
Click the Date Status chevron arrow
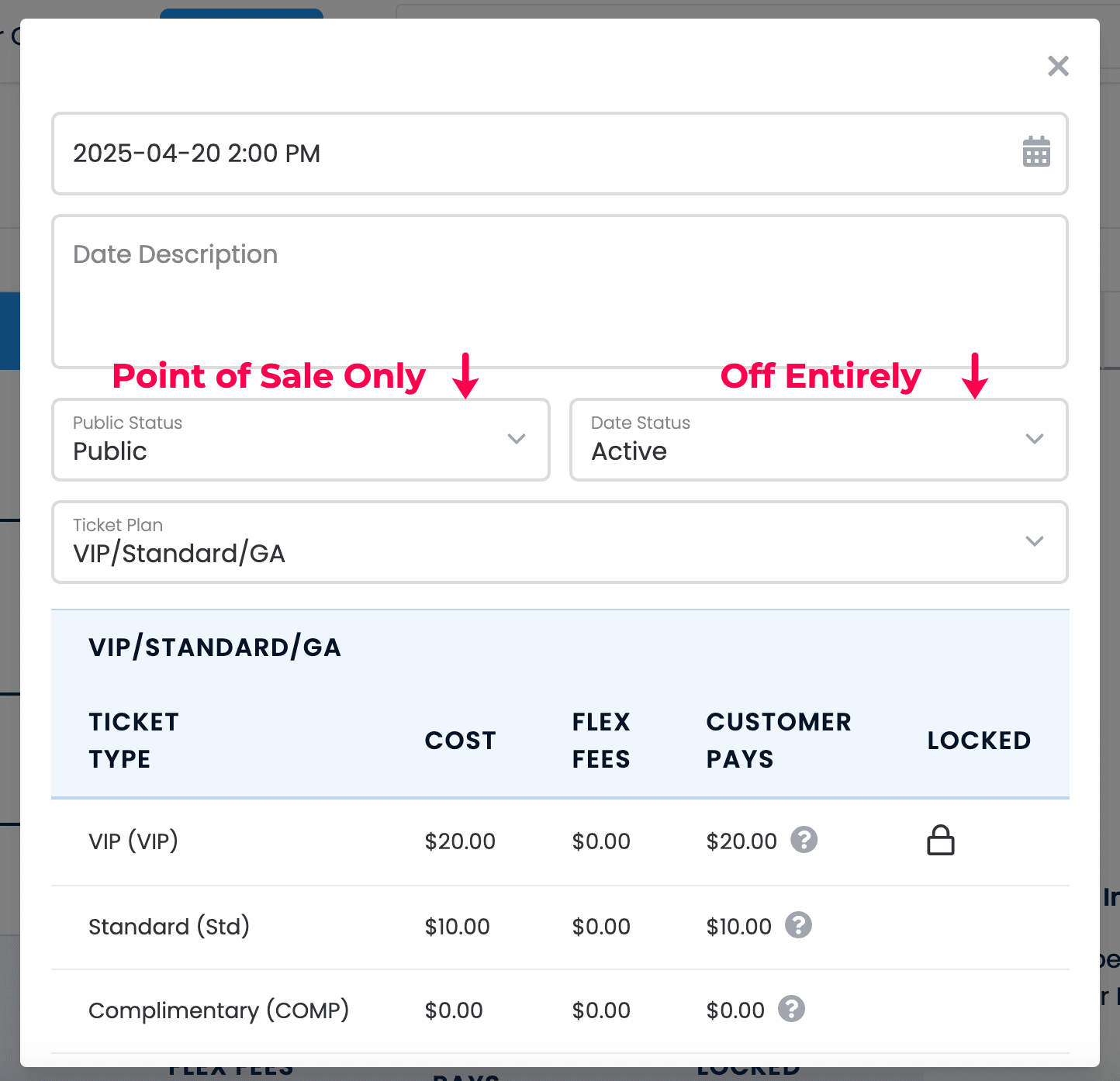pyautogui.click(x=1035, y=439)
